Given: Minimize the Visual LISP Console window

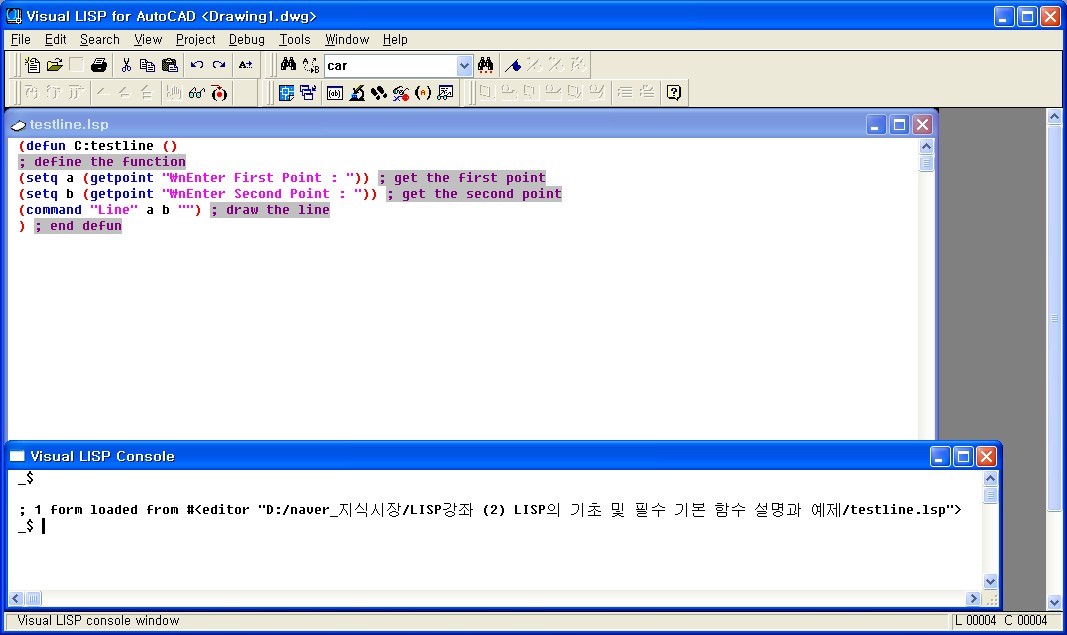Looking at the screenshot, I should [x=940, y=457].
